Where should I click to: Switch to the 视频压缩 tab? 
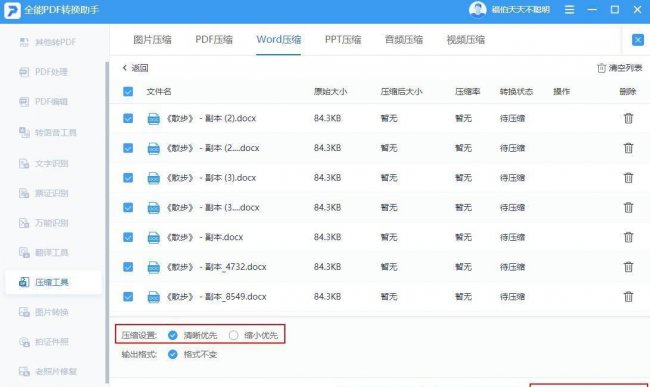pyautogui.click(x=466, y=40)
